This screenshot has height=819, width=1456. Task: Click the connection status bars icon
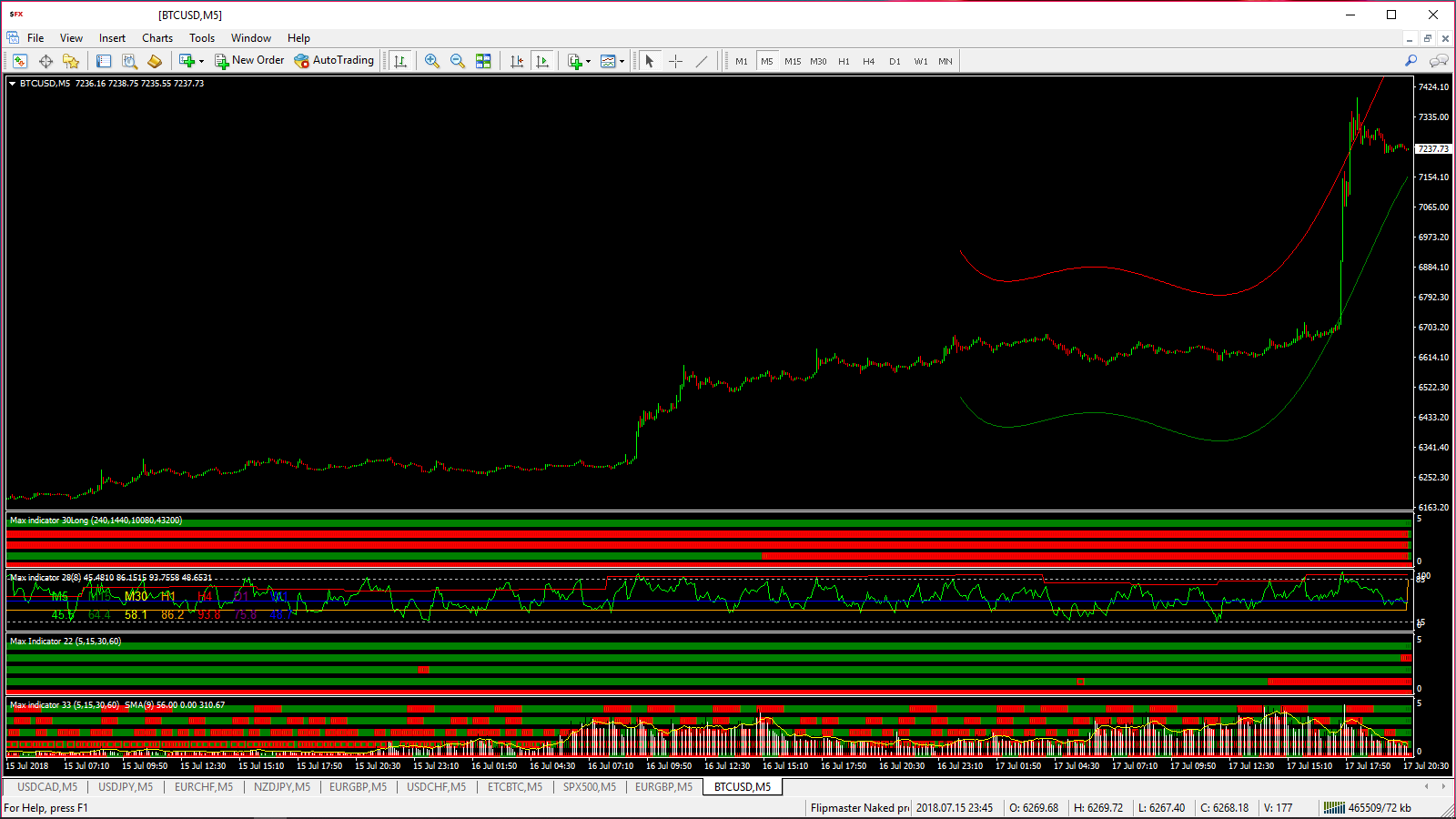1334,808
